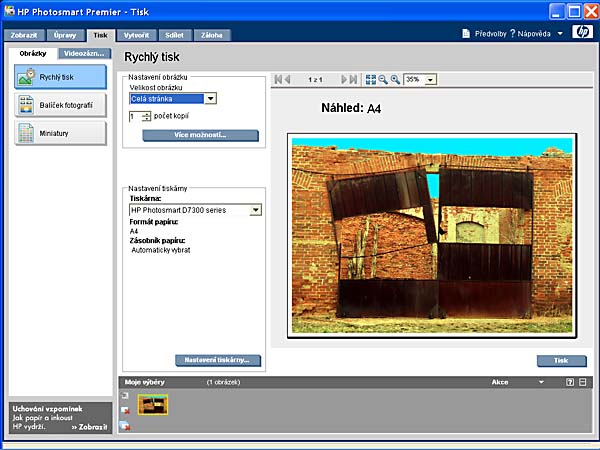Collapse the Moje výběry tray
Screen dimensions: 600x450
[x=583, y=382]
